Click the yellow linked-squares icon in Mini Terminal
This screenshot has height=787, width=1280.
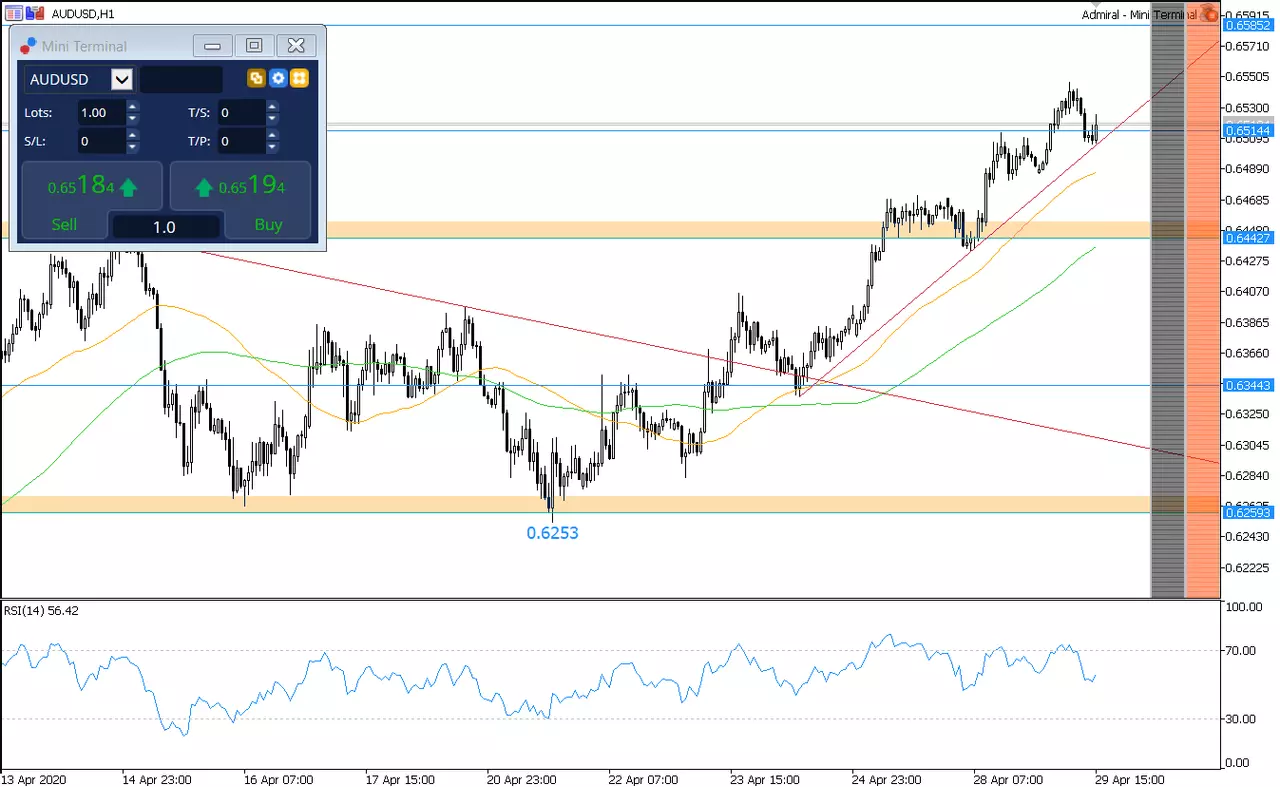coord(257,78)
